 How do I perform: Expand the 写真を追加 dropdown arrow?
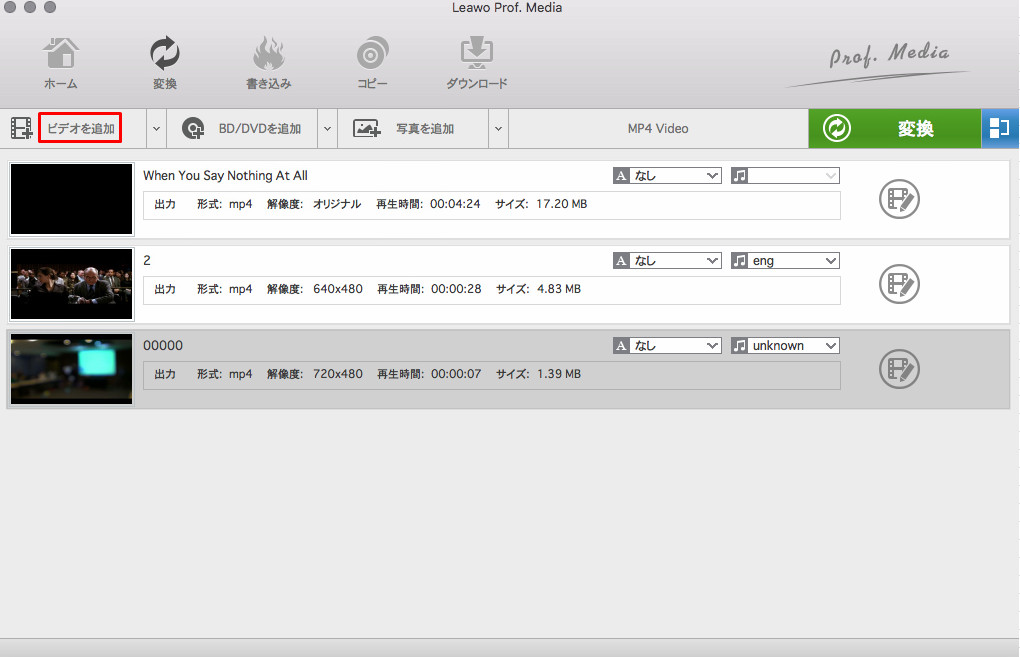497,129
